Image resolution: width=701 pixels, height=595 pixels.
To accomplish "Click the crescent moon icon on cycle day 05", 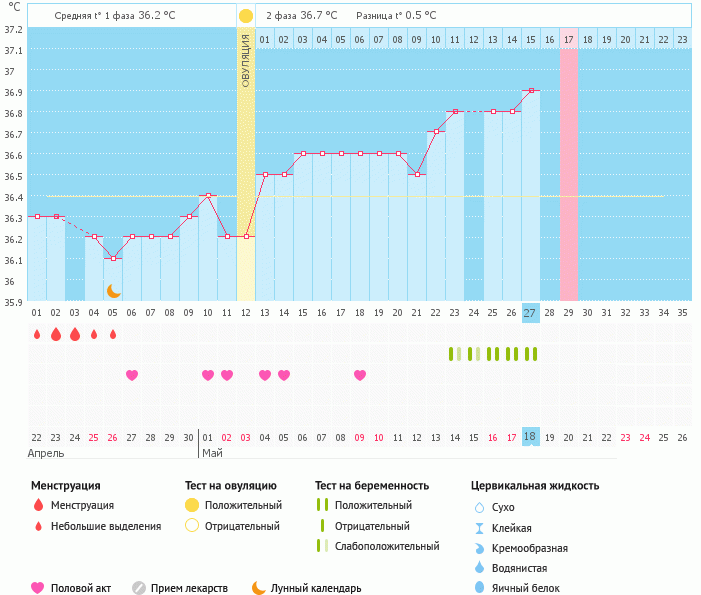I will [114, 290].
